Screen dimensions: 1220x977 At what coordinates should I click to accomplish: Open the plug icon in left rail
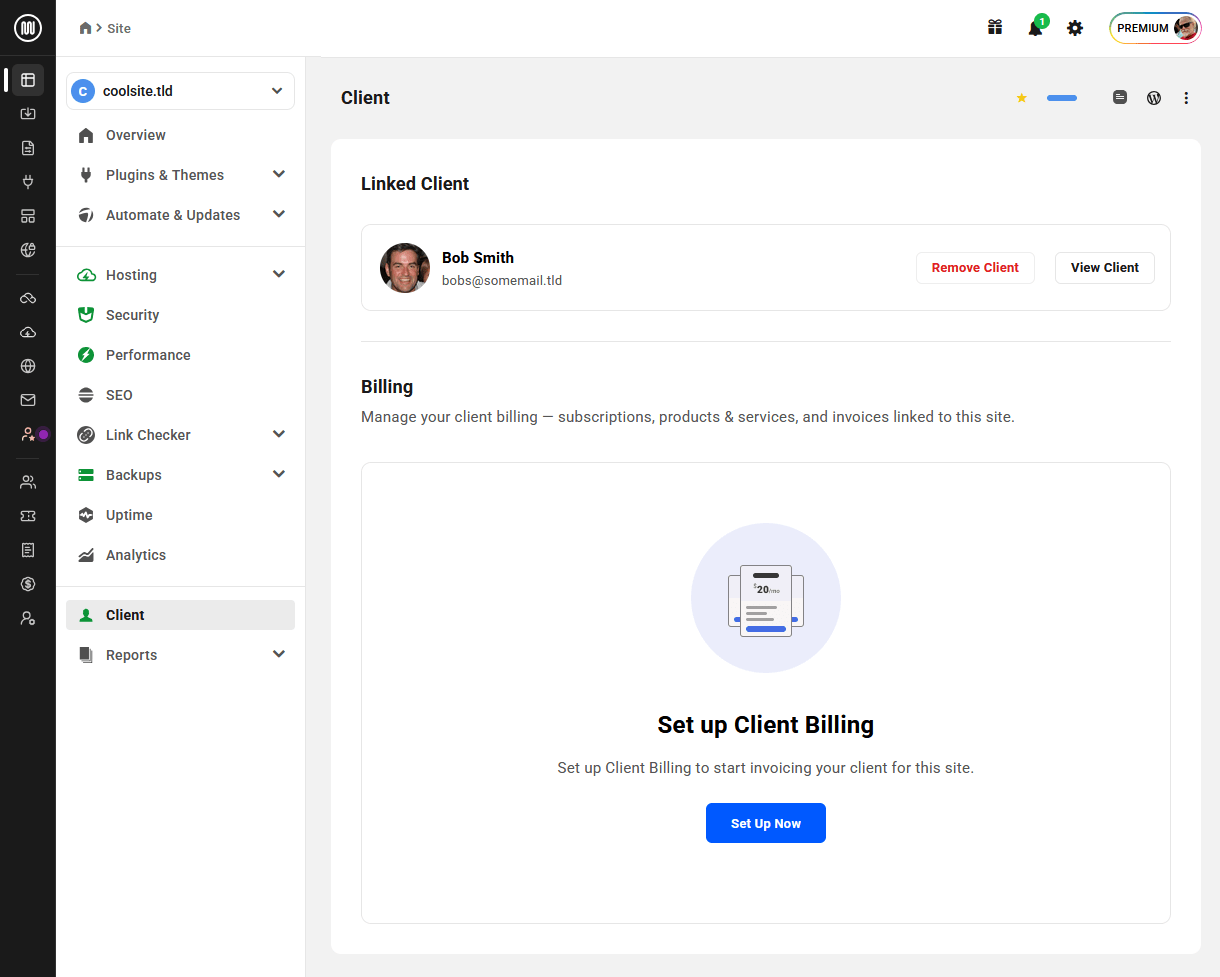click(x=28, y=182)
